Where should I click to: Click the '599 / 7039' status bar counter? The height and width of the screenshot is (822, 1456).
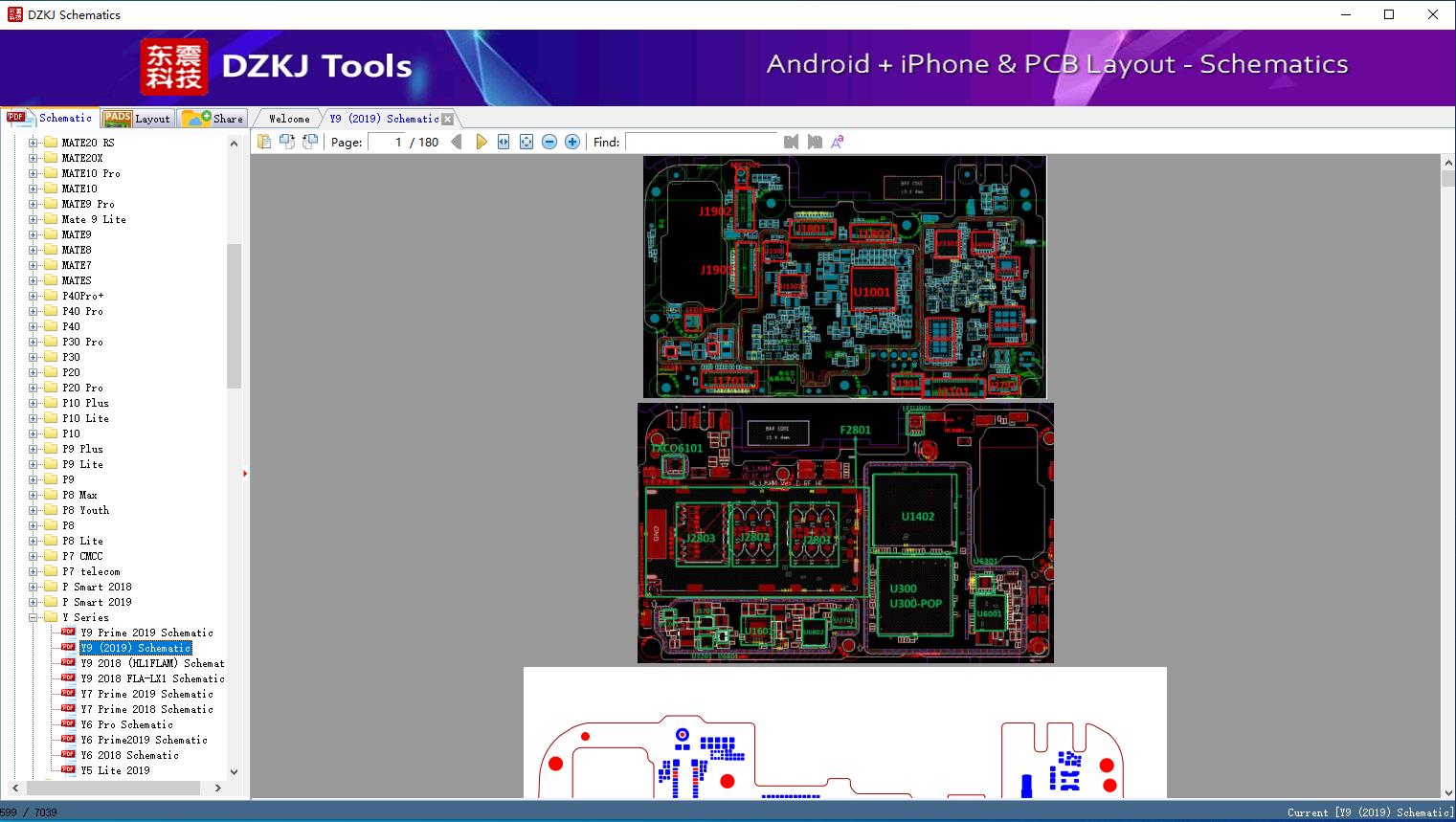coord(29,812)
